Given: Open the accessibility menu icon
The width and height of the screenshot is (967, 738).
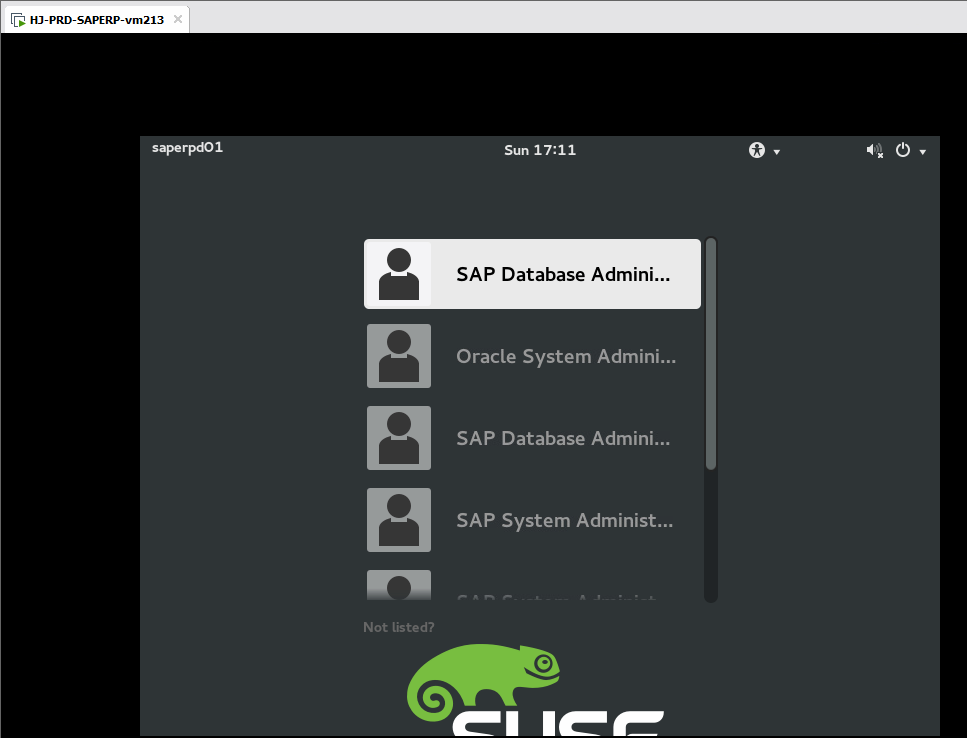Looking at the screenshot, I should pyautogui.click(x=757, y=150).
